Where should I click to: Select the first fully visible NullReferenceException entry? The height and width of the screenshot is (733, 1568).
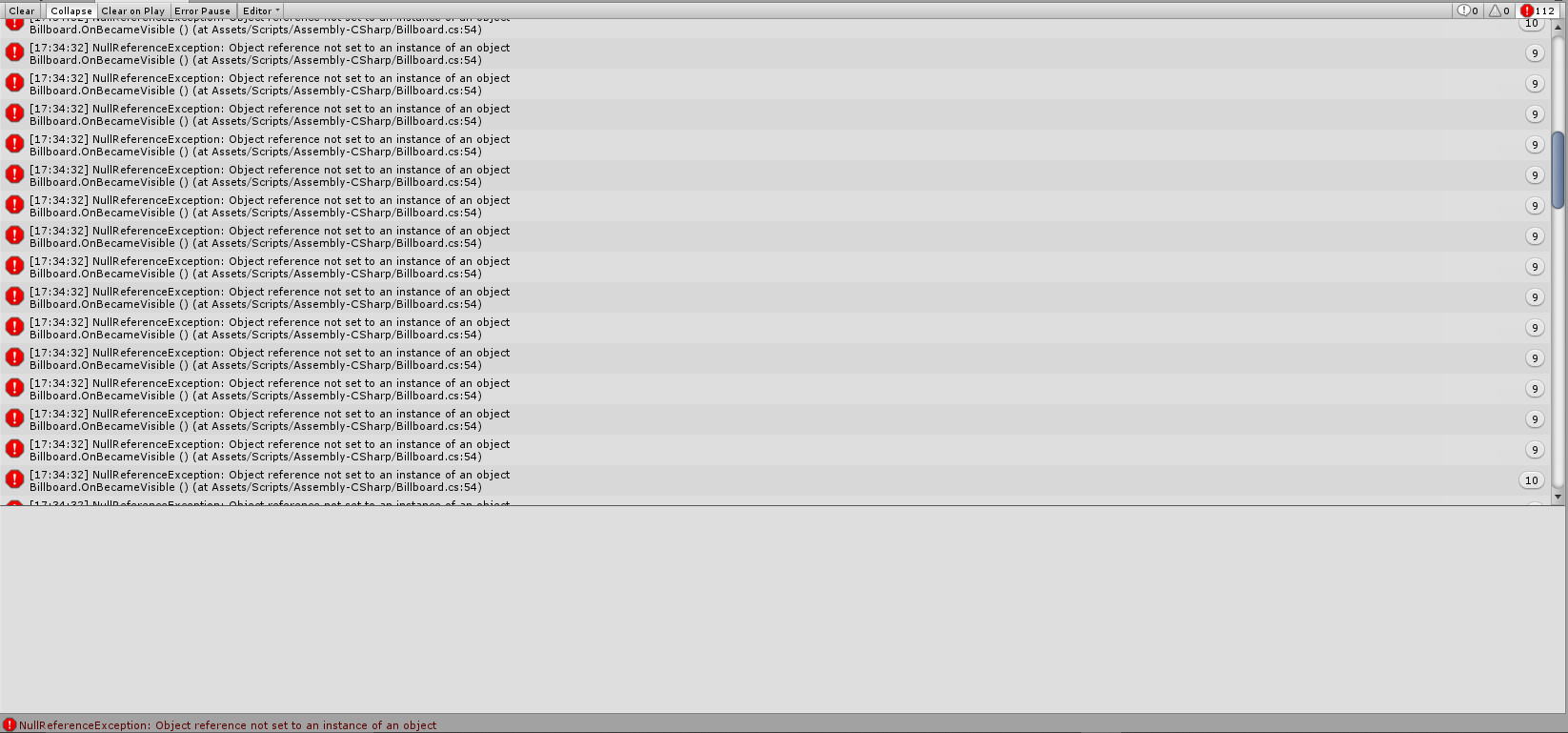coord(775,53)
